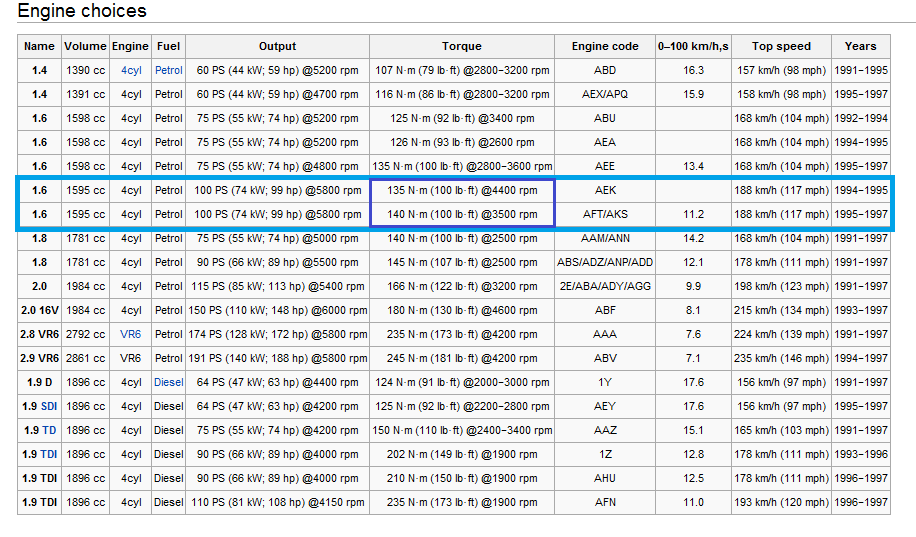Click the Top speed column header
Image resolution: width=916 pixels, height=537 pixels.
(x=781, y=46)
